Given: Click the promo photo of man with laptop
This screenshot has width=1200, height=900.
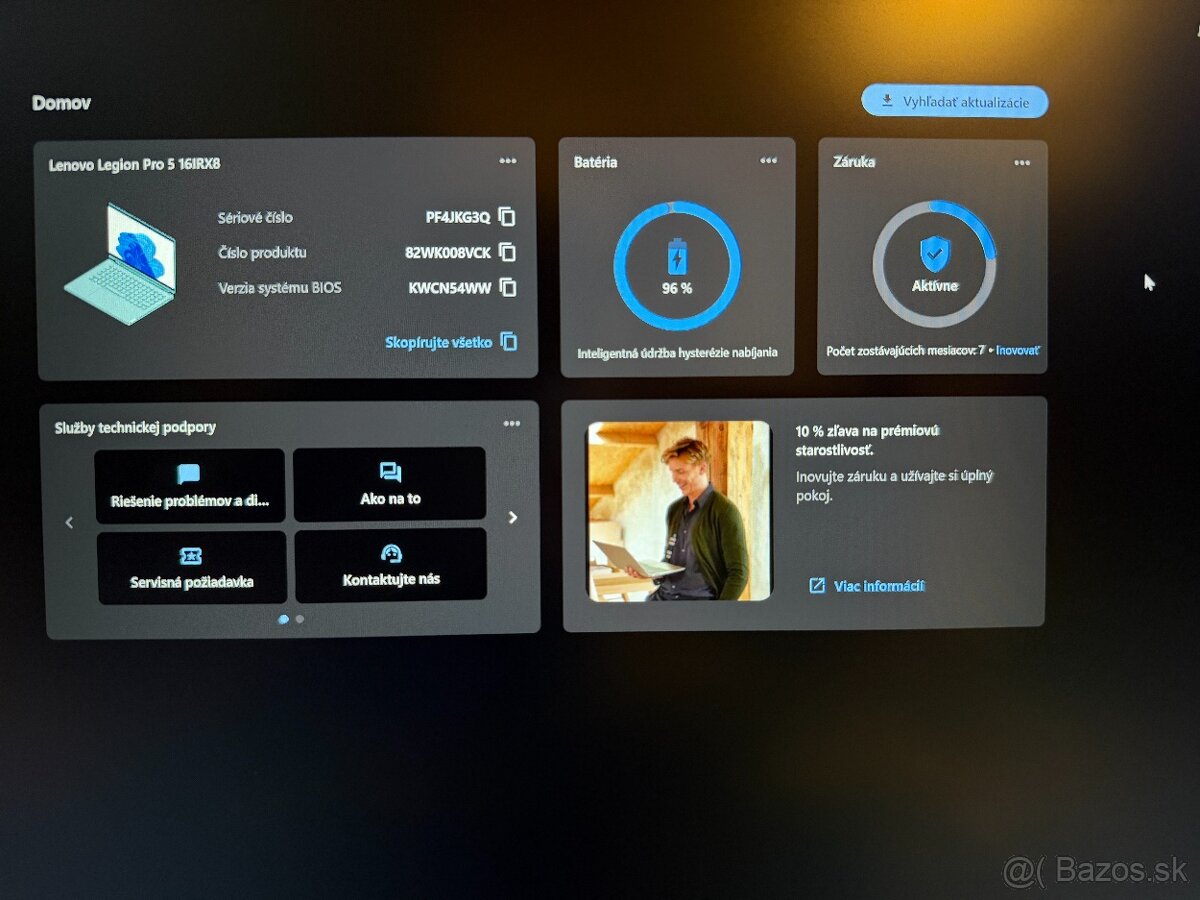Looking at the screenshot, I should click(679, 511).
